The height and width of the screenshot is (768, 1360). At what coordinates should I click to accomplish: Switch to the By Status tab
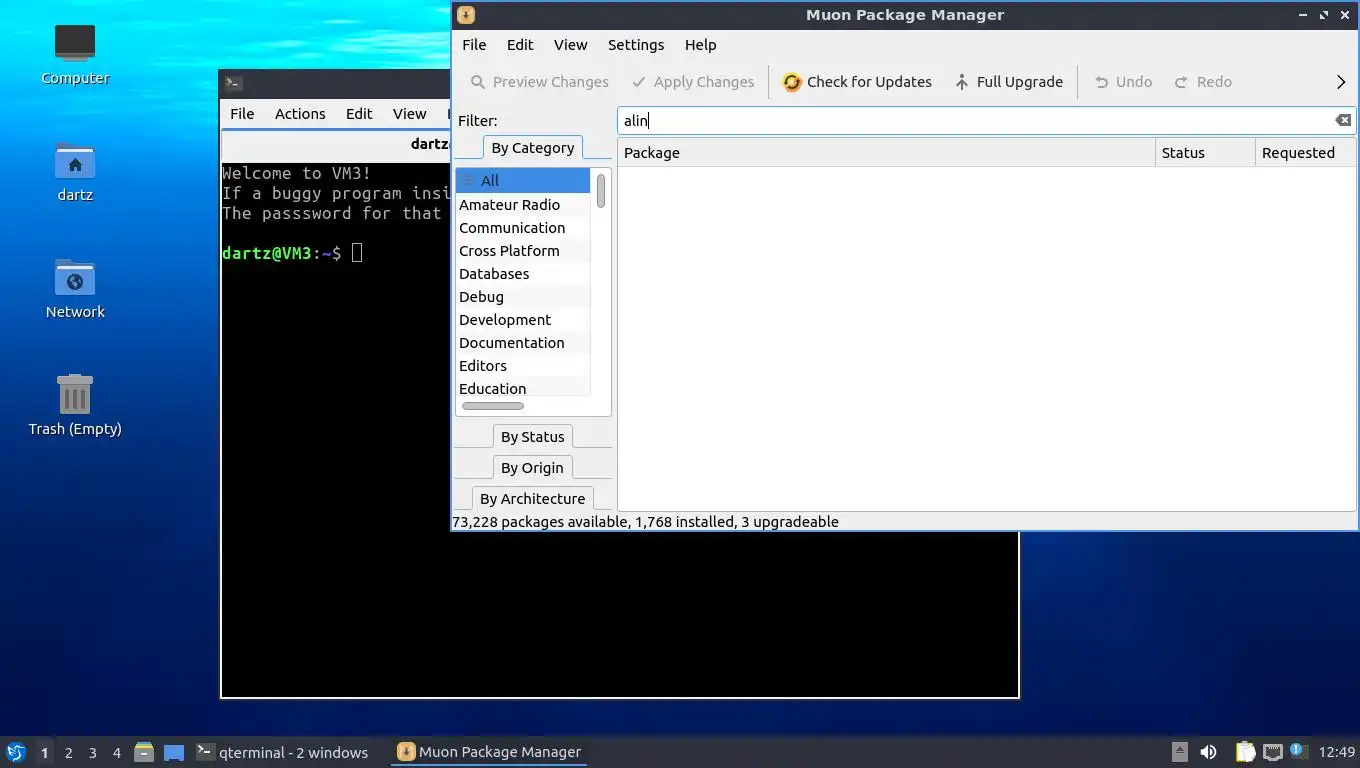click(x=533, y=437)
